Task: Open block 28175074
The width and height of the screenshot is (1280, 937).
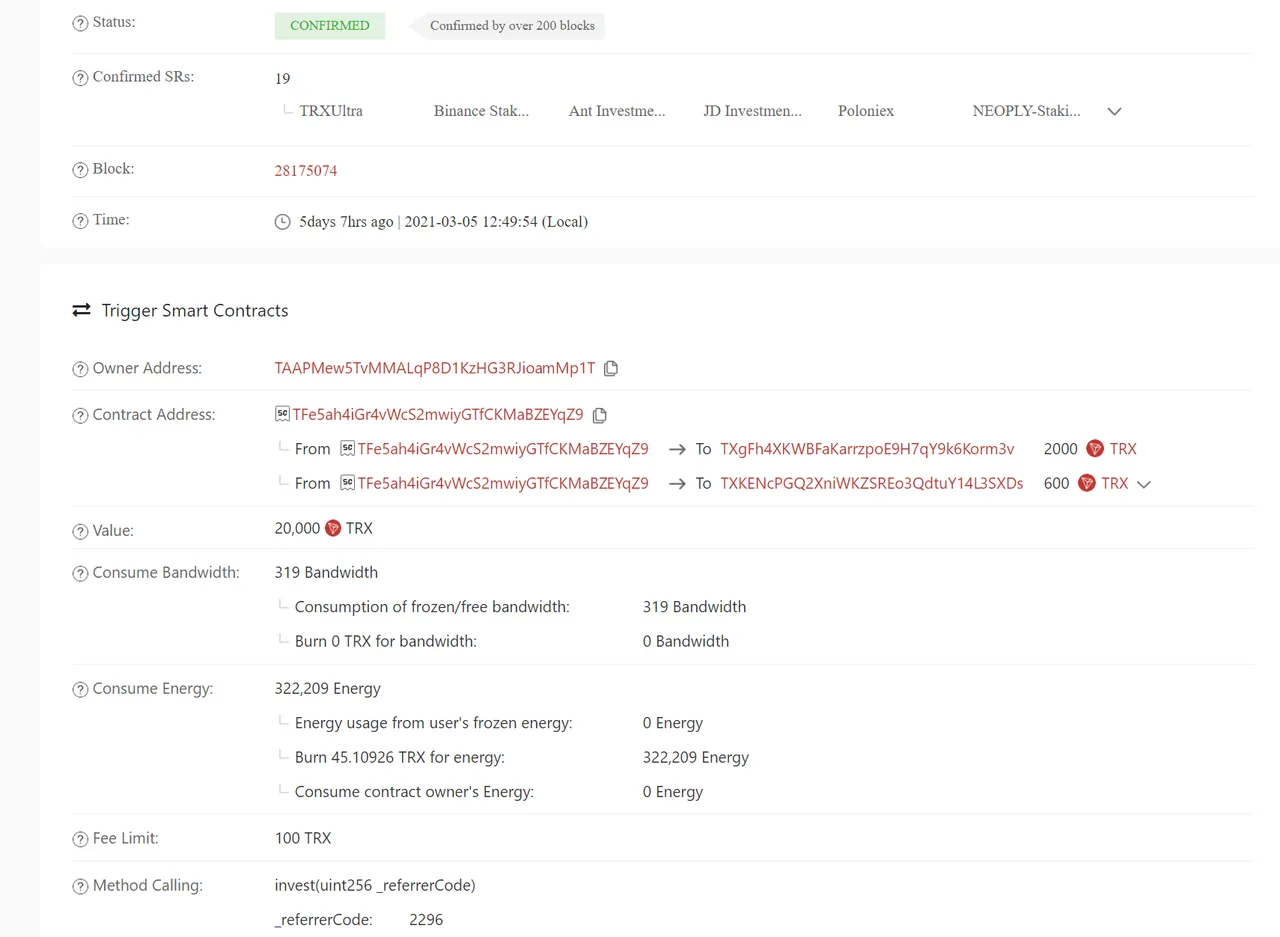Action: click(306, 171)
